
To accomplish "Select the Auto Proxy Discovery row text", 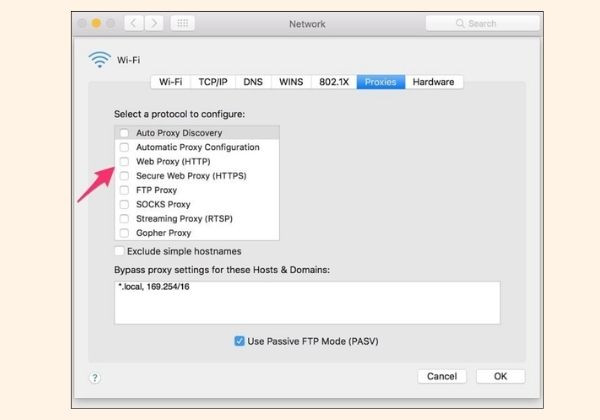I will tap(179, 133).
